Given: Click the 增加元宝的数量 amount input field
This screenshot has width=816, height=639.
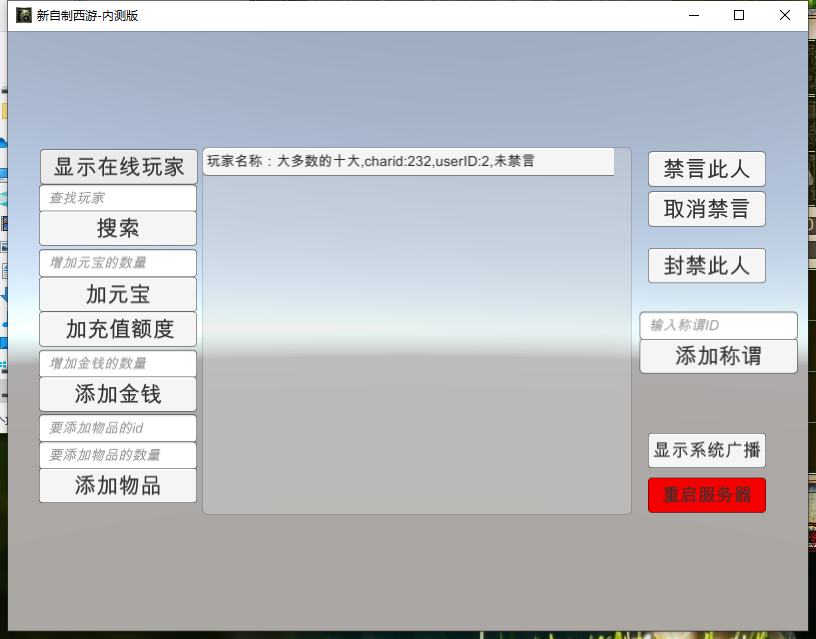Looking at the screenshot, I should [x=117, y=263].
